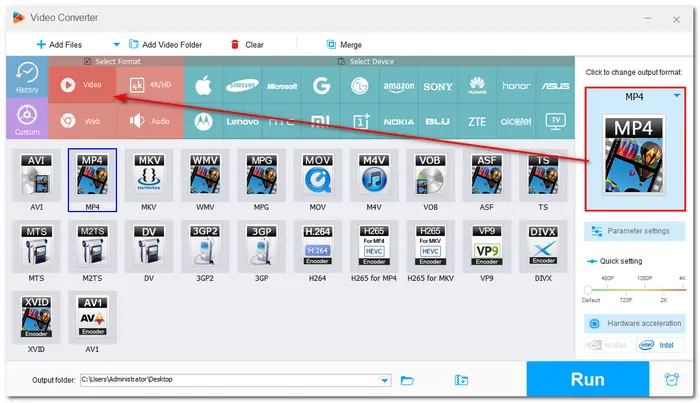This screenshot has height=403, width=700.
Task: Open BLU device profiles
Action: pos(438,121)
